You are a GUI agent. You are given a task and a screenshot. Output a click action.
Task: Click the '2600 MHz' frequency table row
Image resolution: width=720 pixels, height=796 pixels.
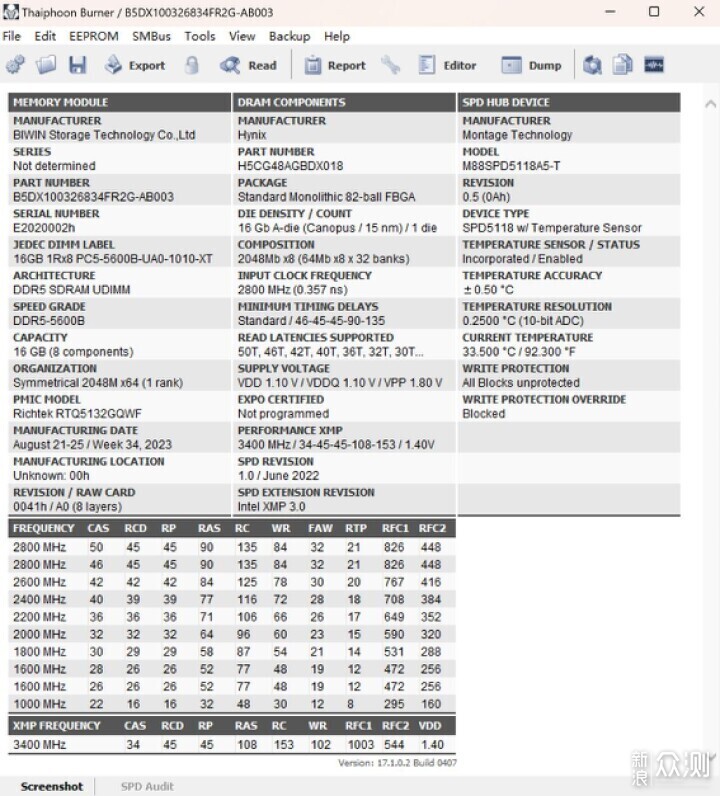coord(232,582)
